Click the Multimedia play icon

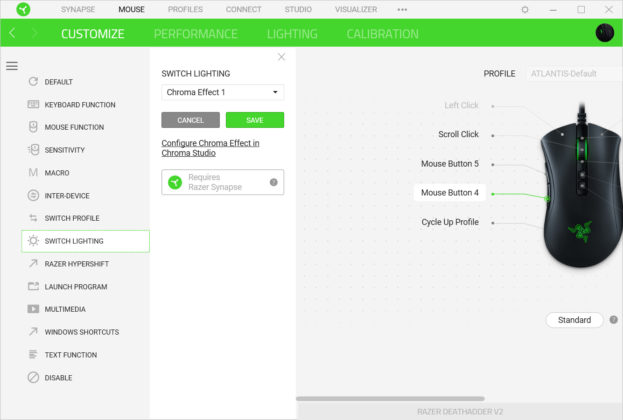tap(33, 309)
